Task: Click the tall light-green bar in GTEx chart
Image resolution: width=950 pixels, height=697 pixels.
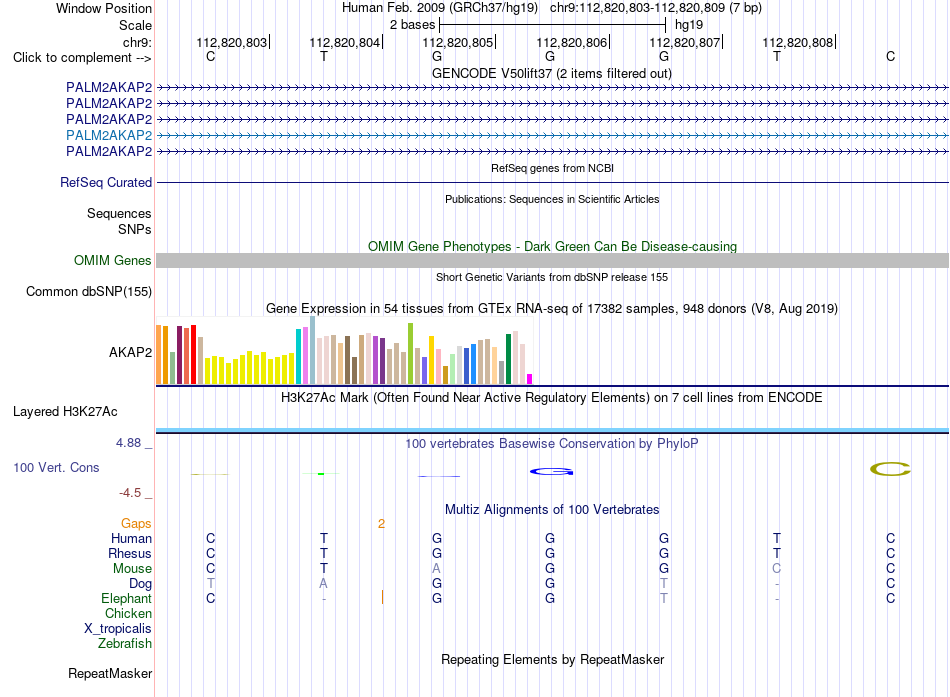Action: (x=410, y=353)
